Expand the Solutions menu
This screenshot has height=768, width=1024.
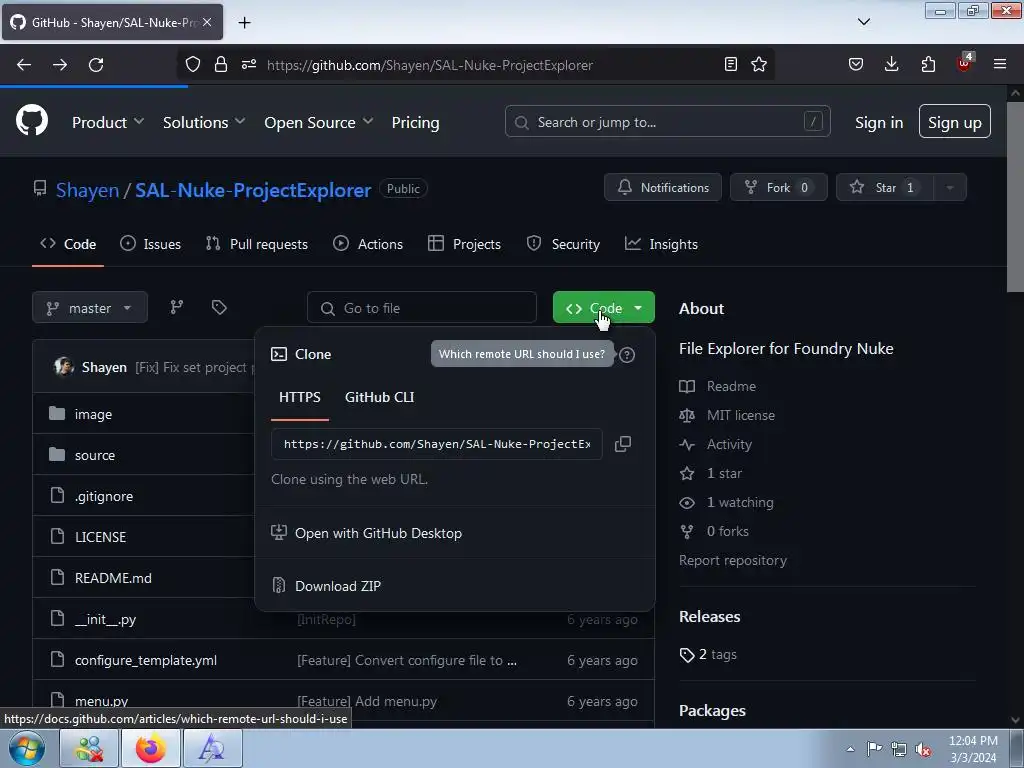pyautogui.click(x=204, y=122)
